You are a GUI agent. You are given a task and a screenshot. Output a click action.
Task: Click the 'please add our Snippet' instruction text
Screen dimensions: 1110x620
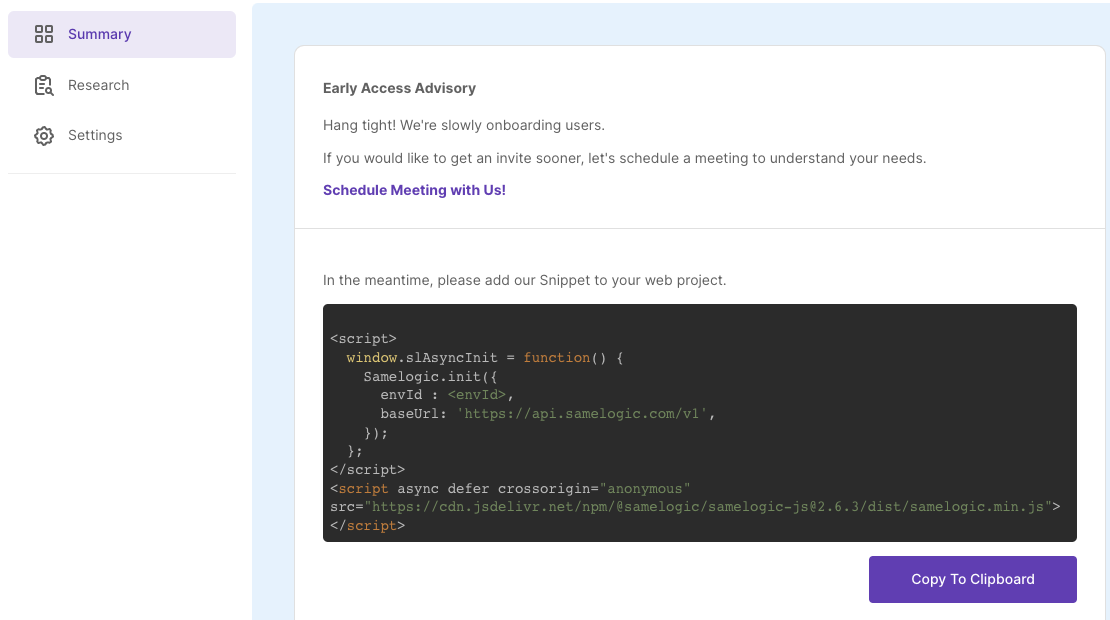525,280
